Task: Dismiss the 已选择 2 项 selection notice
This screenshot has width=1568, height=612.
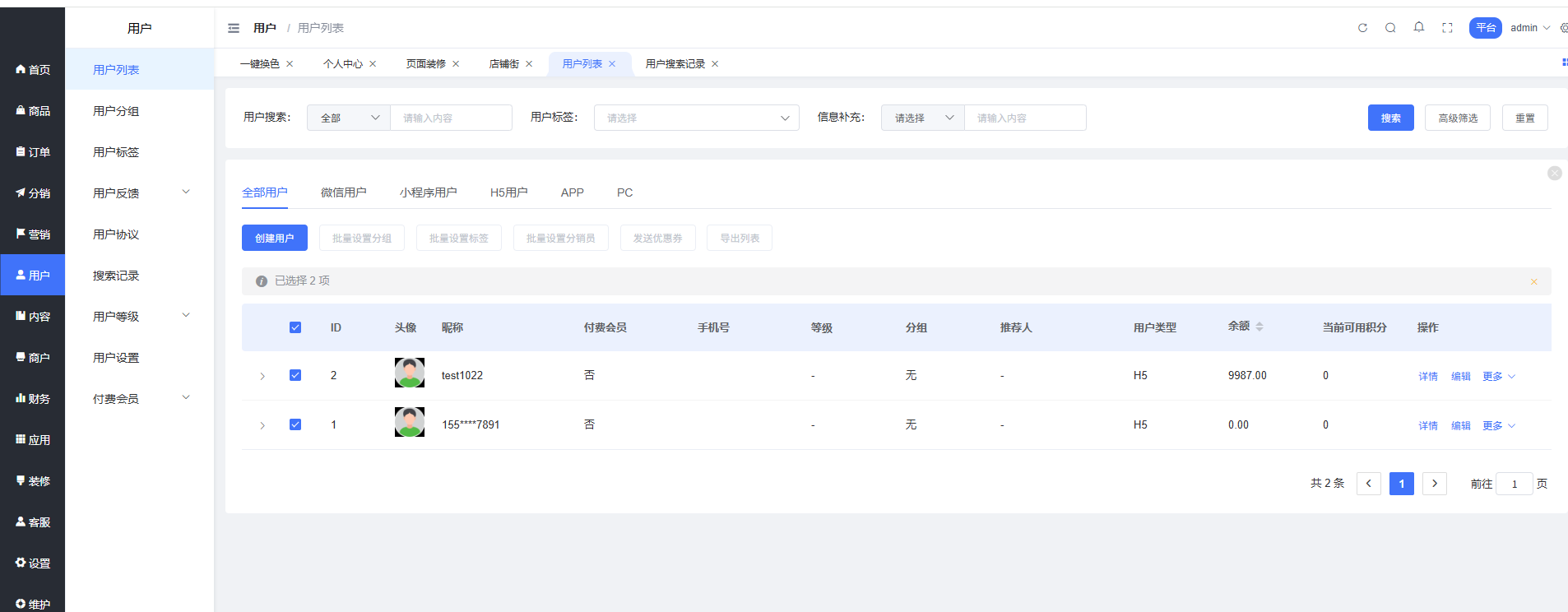Action: click(1533, 281)
